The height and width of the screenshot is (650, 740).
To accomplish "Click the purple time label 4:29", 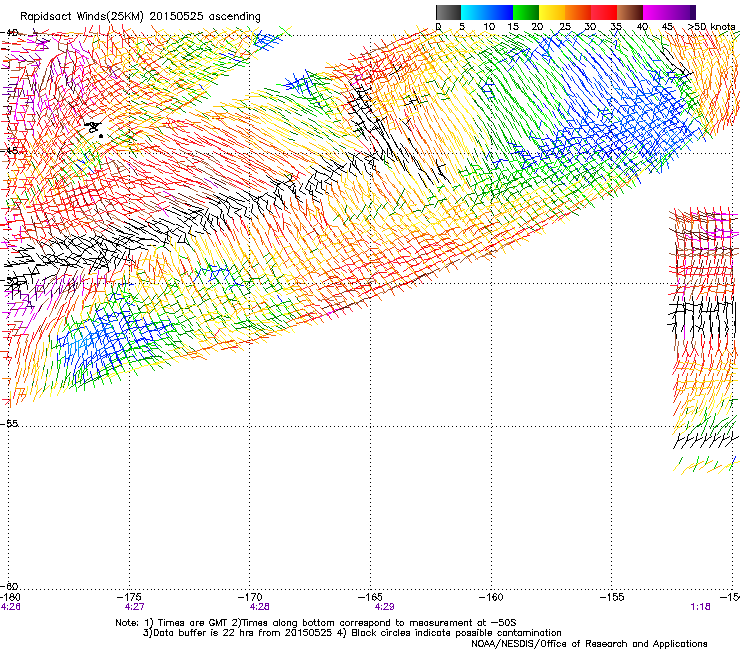I will click(385, 607).
